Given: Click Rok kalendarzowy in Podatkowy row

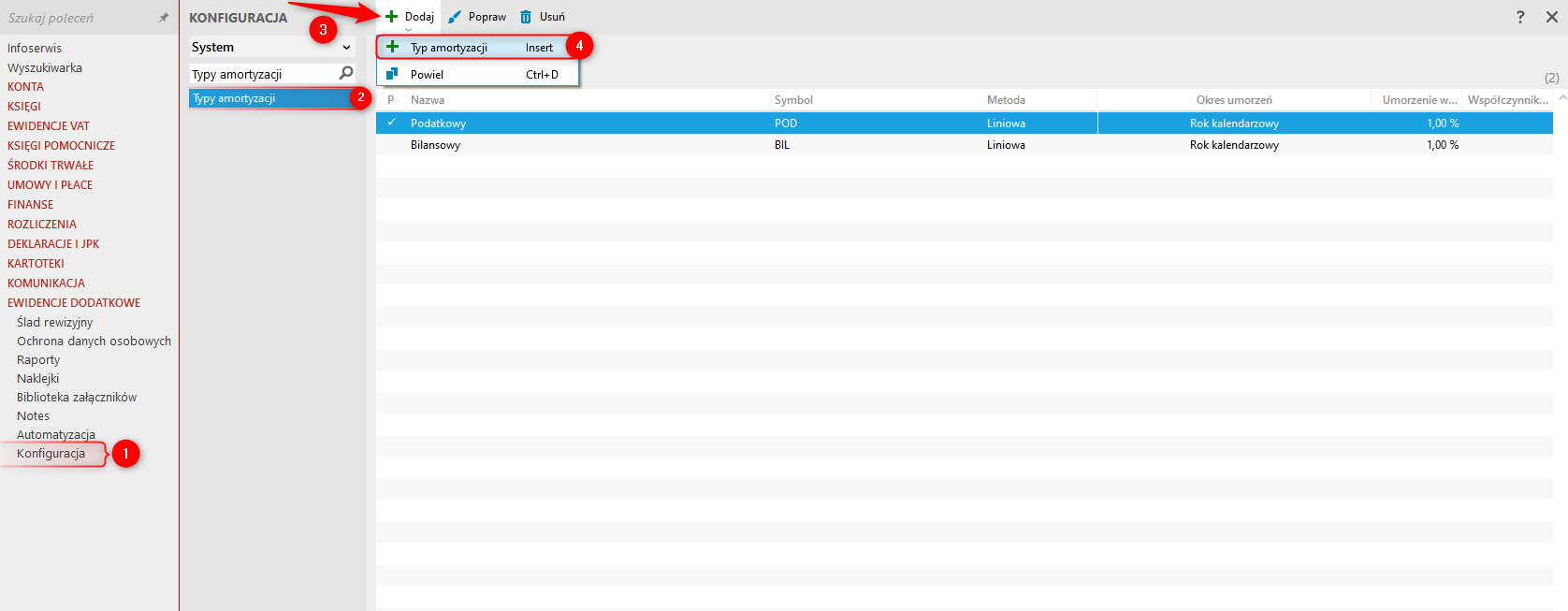Looking at the screenshot, I should click(1234, 123).
